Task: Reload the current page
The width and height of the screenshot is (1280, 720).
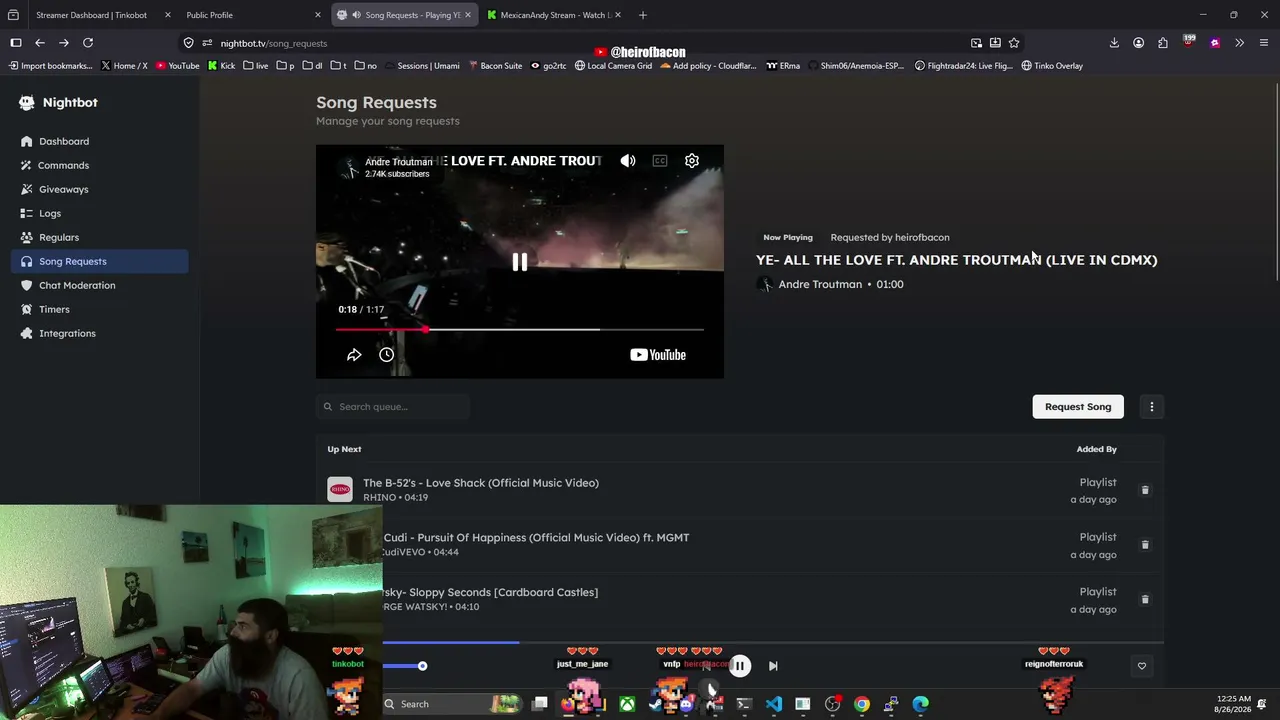Action: coord(88,43)
